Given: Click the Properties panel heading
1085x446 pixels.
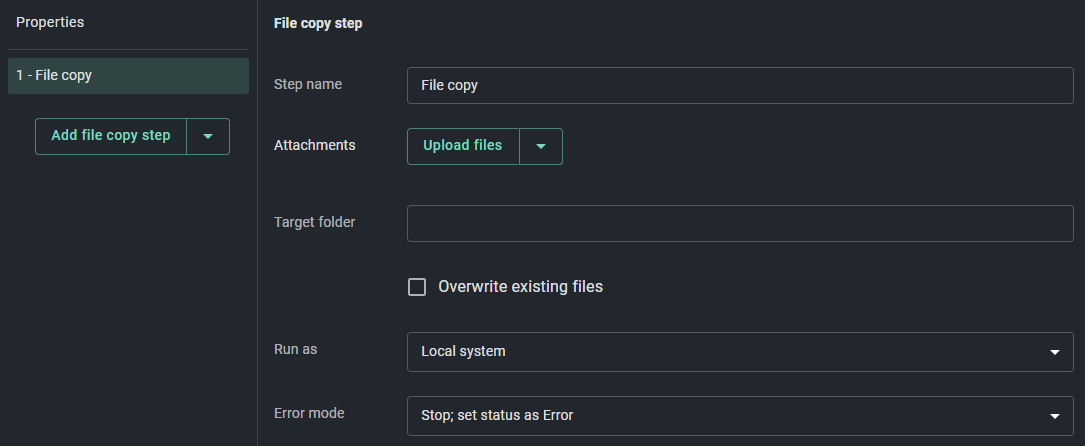Looking at the screenshot, I should 50,22.
